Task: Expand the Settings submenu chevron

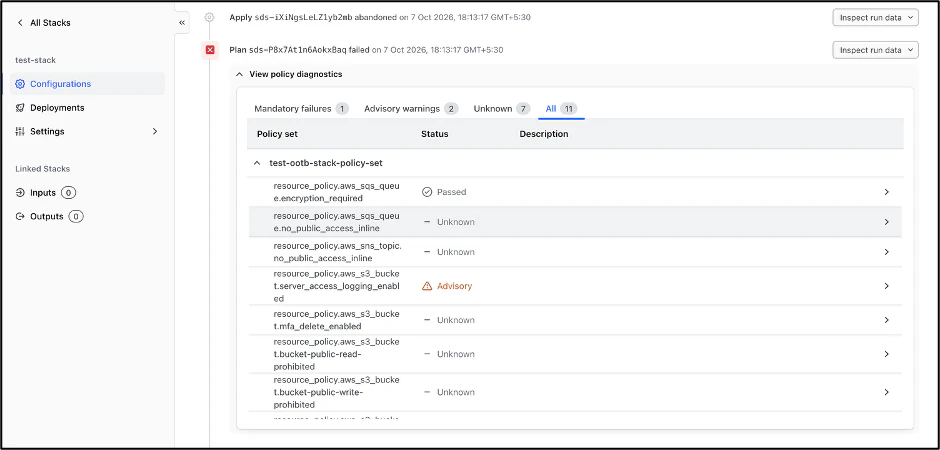Action: [x=155, y=131]
